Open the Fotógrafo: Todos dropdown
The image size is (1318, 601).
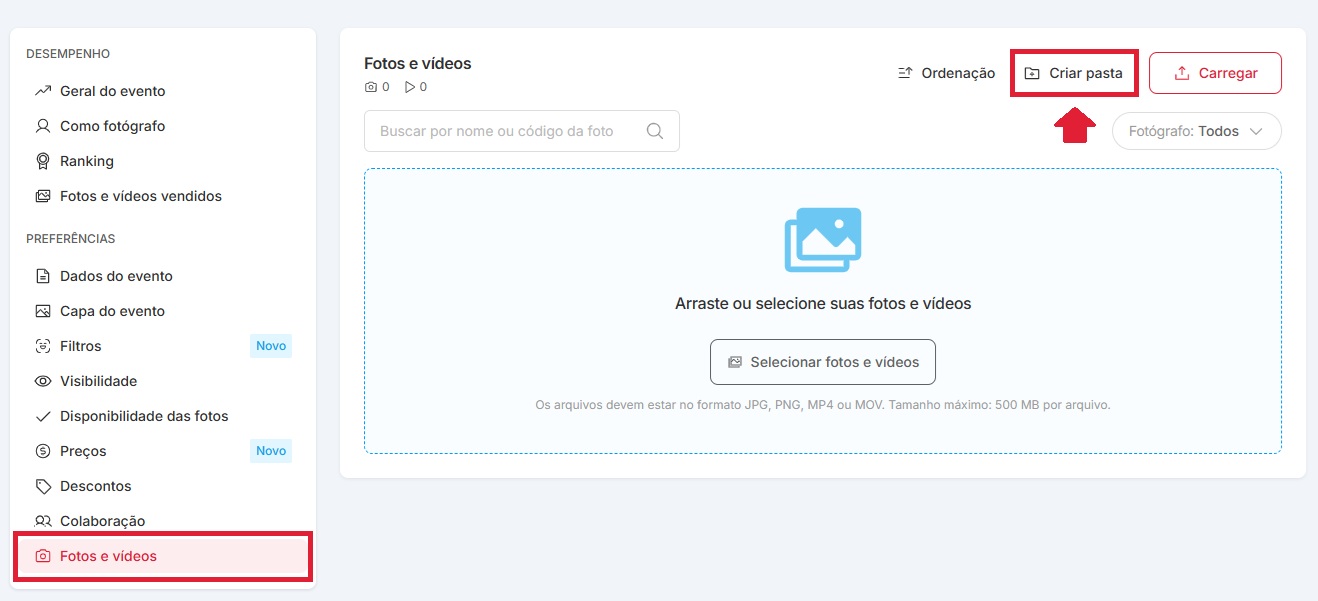tap(1197, 131)
